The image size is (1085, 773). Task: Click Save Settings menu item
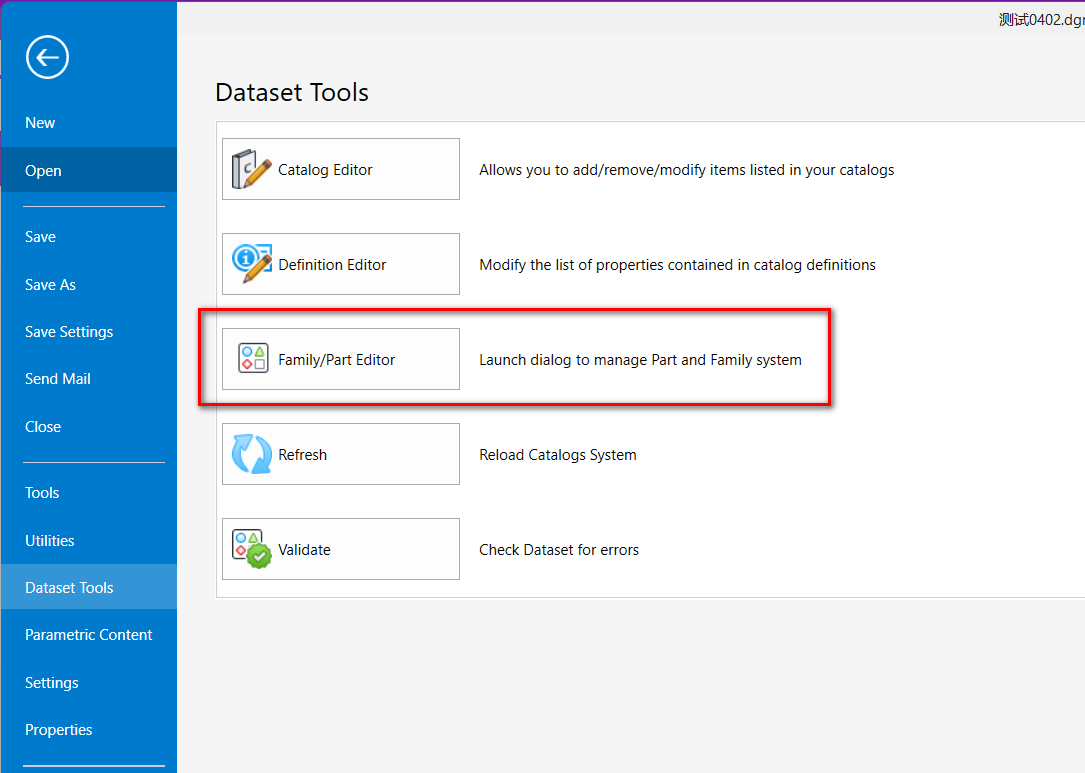69,332
